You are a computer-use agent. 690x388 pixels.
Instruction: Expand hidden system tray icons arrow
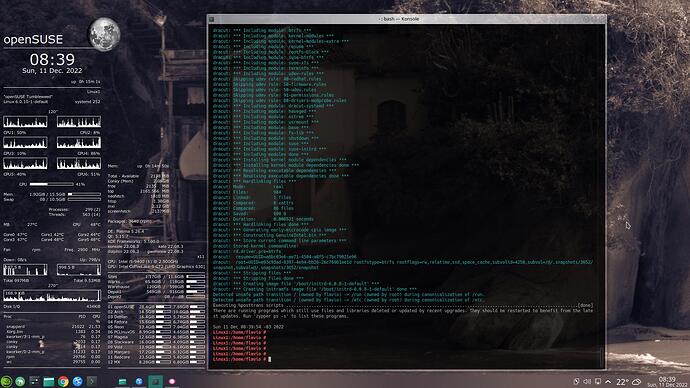[608, 381]
